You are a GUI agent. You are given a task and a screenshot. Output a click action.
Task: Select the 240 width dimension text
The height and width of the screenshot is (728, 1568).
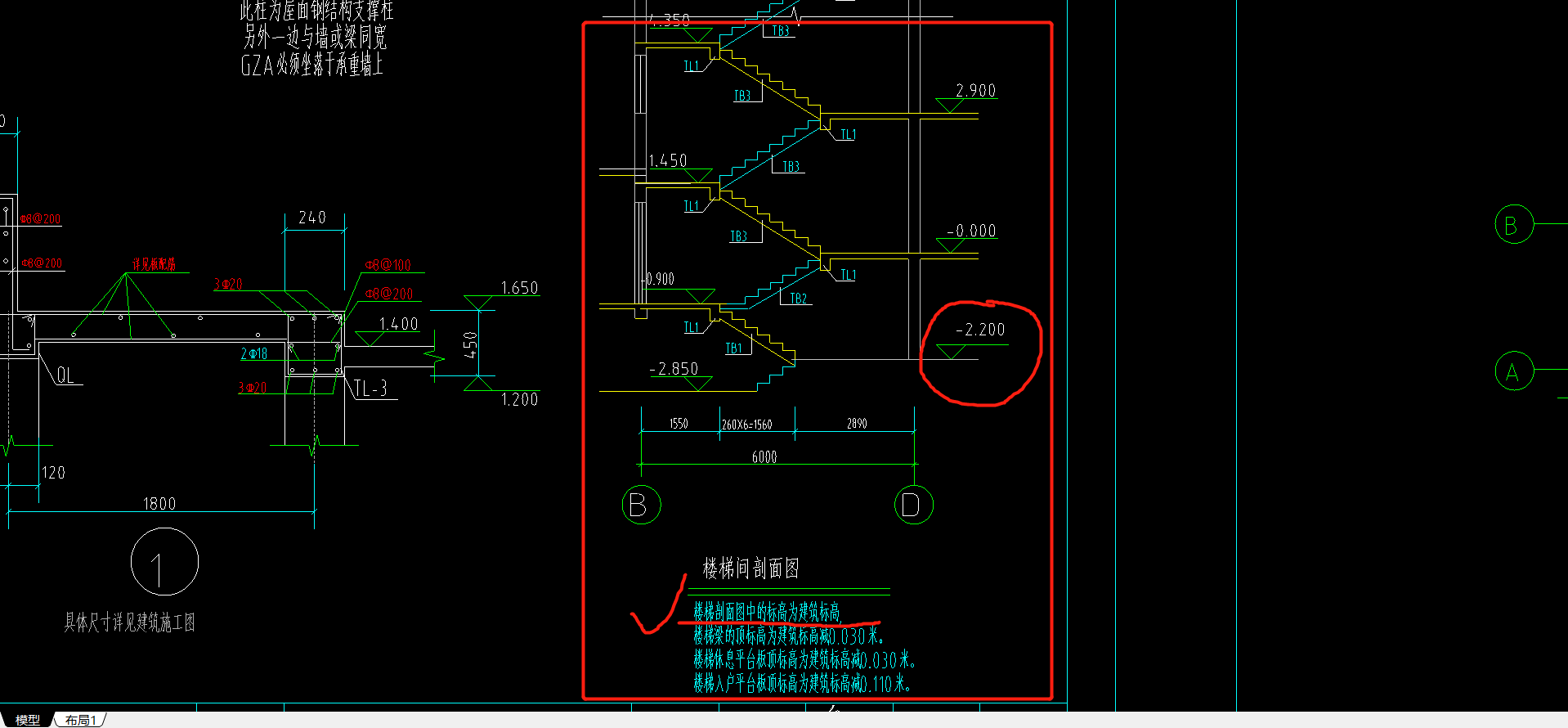(312, 218)
